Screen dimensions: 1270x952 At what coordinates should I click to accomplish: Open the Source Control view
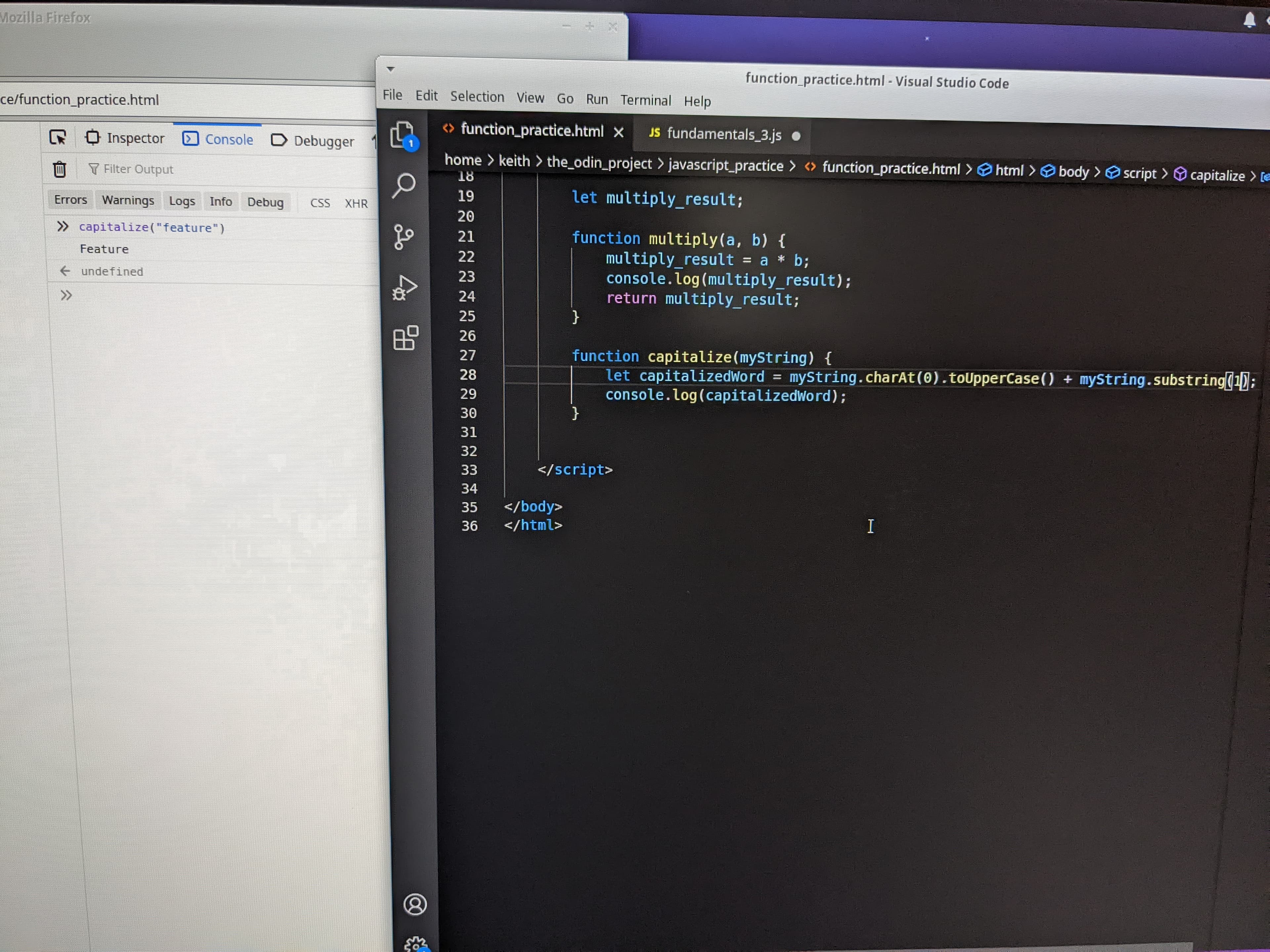(403, 236)
